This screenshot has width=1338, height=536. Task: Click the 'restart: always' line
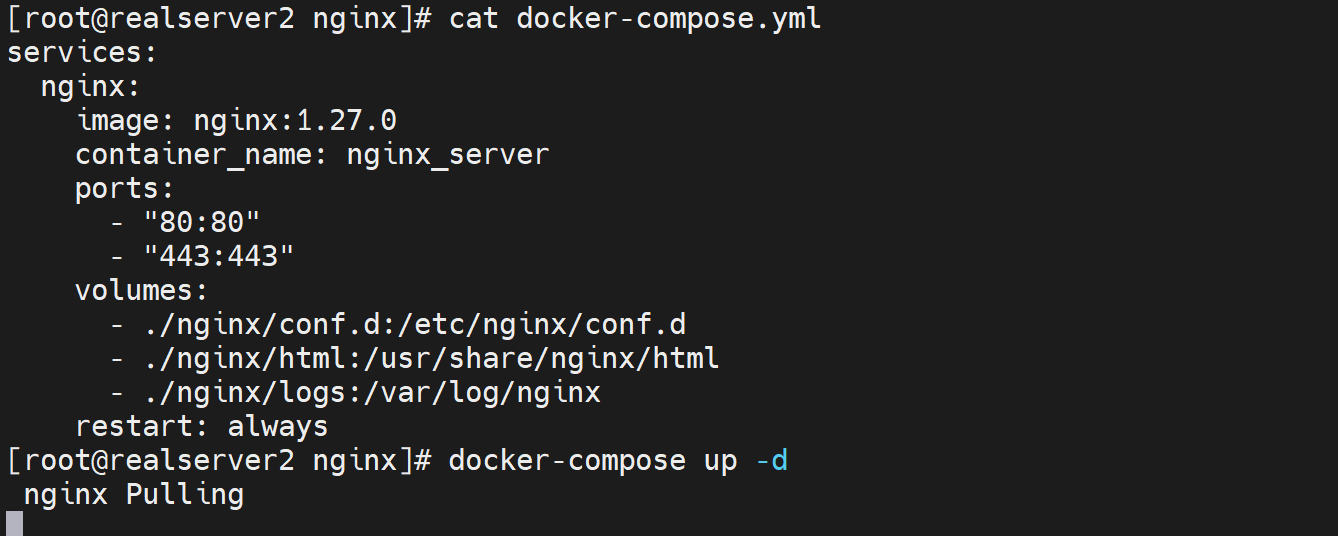click(201, 427)
